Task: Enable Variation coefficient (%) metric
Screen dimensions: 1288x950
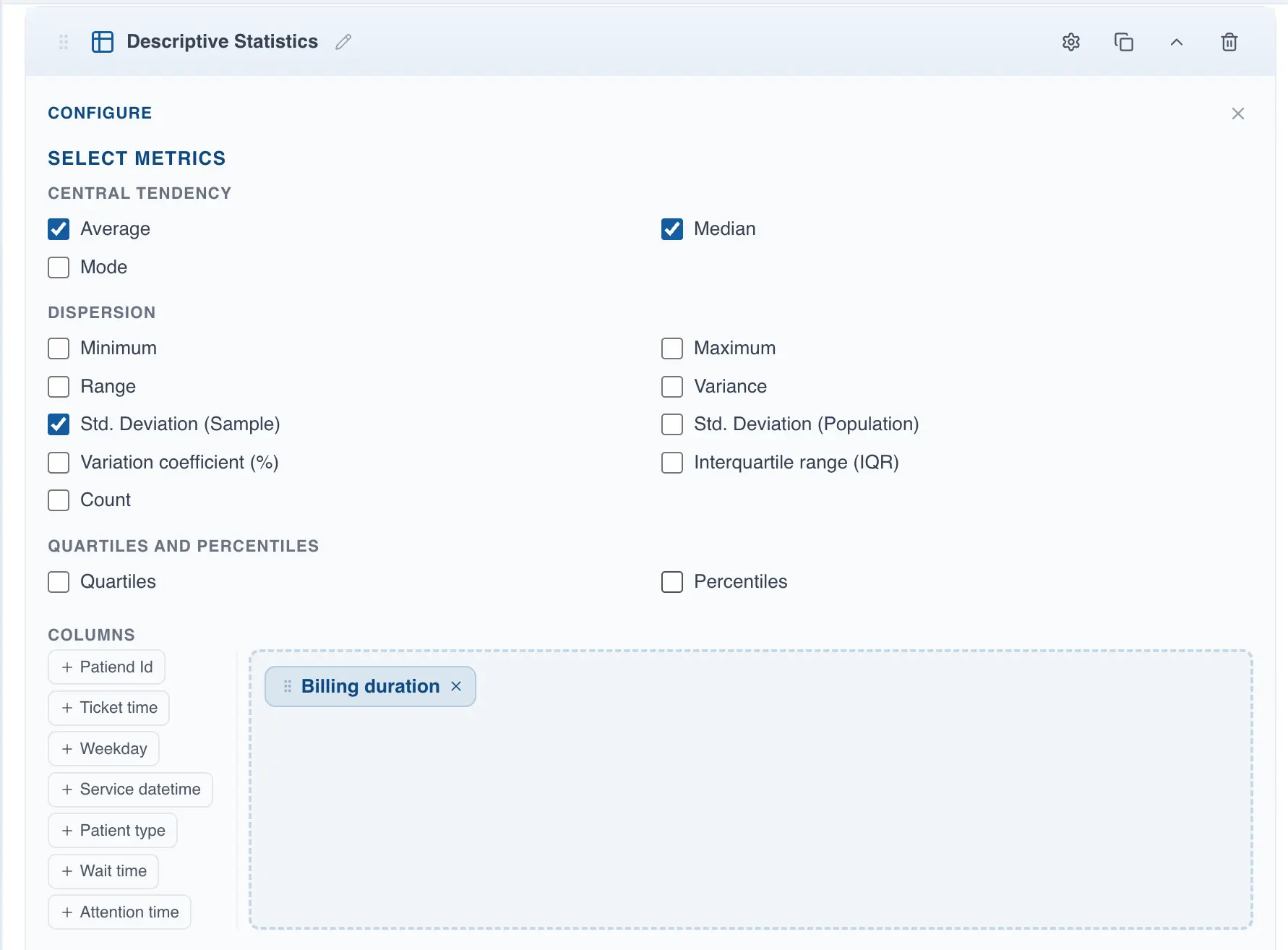Action: pos(59,462)
